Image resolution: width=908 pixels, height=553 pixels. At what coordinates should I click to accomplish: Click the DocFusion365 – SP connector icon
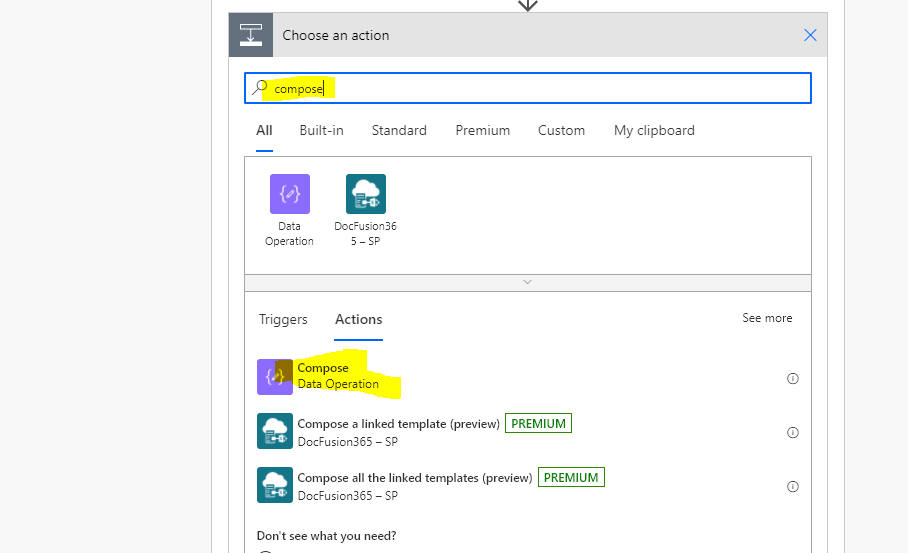pyautogui.click(x=365, y=194)
